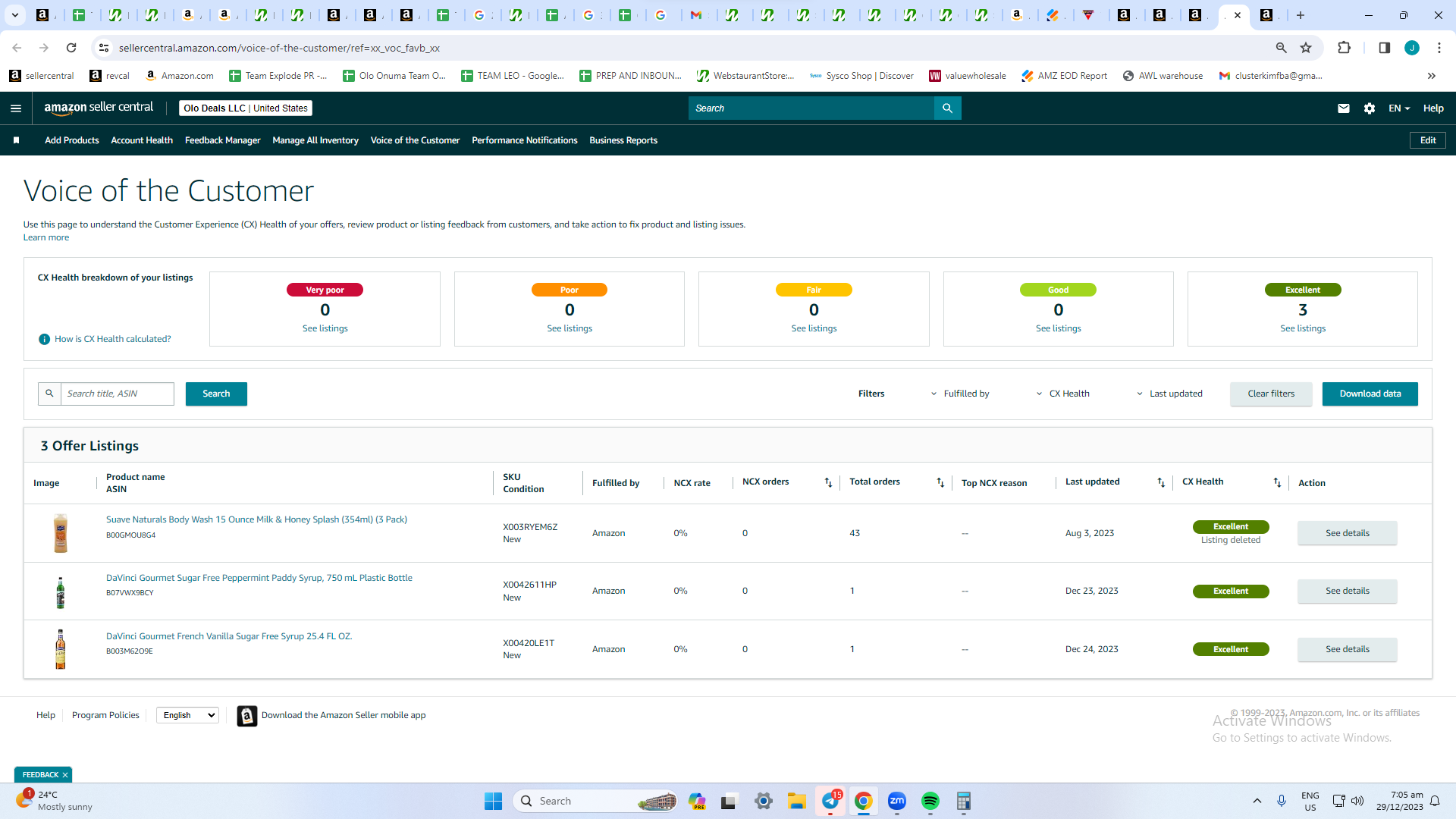Click the Learn more link
The image size is (1456, 819).
pyautogui.click(x=46, y=237)
